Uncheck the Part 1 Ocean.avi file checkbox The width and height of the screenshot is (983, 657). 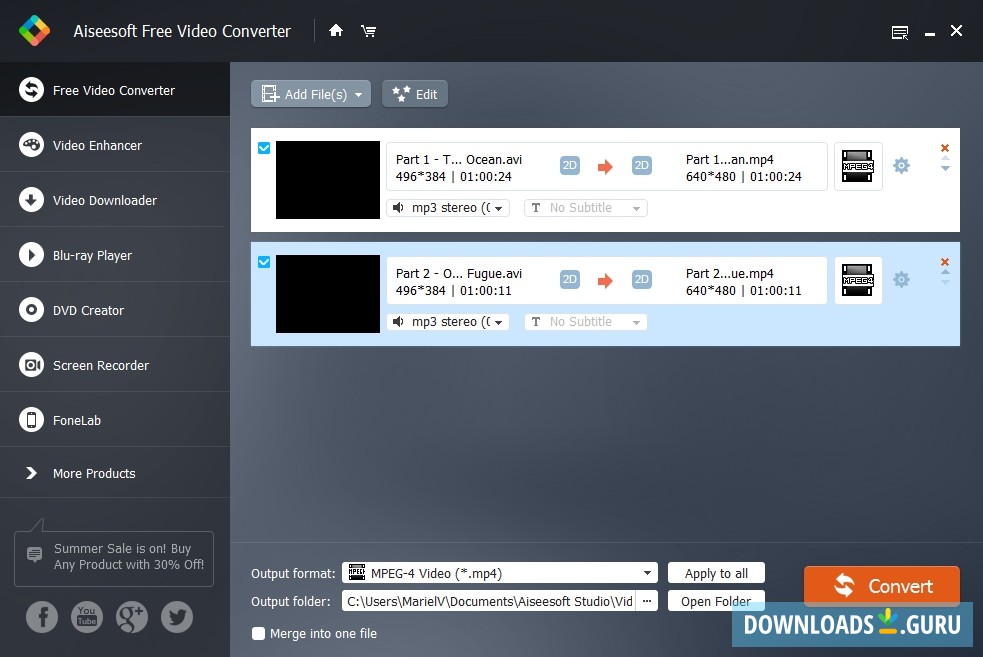click(x=264, y=148)
